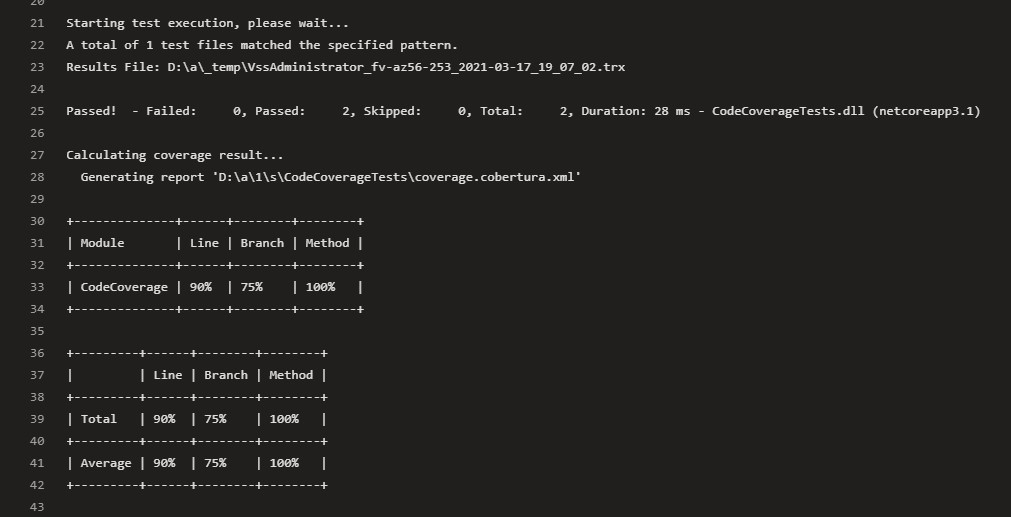Select line number 25 of the log
Screen dimensions: 1011x517
pyautogui.click(x=38, y=111)
